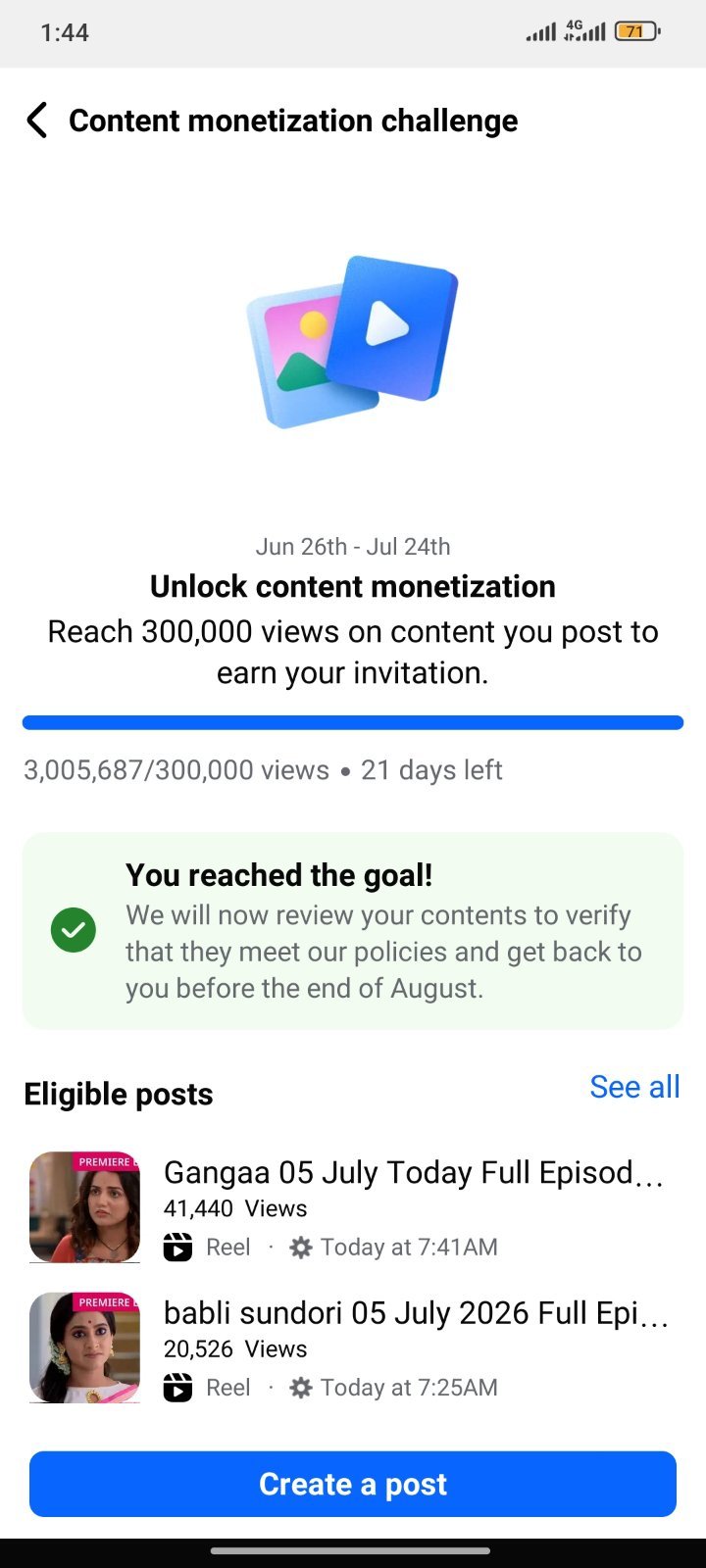
Task: Tap the 3,005,687/300,000 views count text
Action: click(176, 769)
